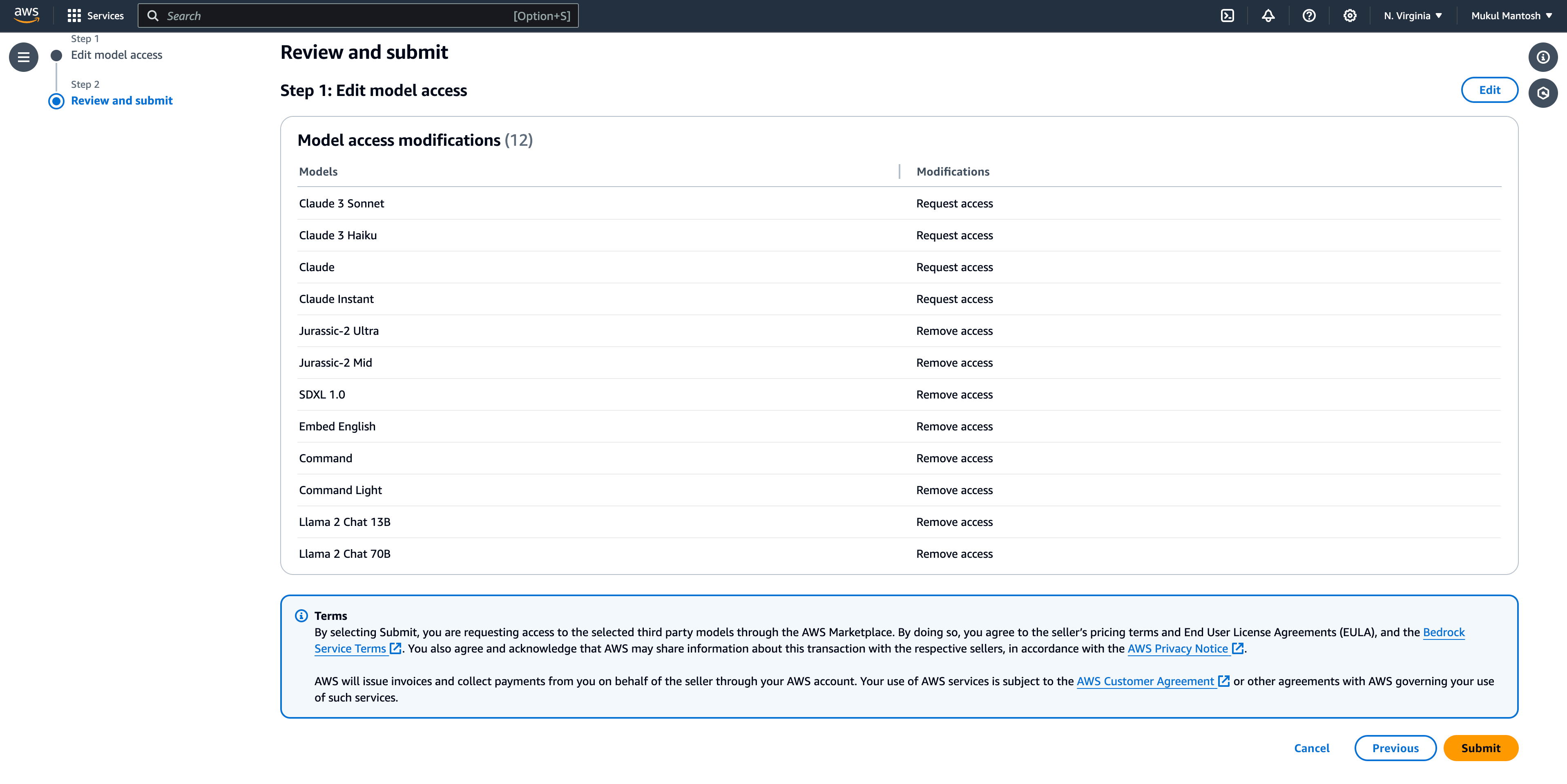
Task: Toggle the hamburger side navigation menu
Action: [24, 57]
